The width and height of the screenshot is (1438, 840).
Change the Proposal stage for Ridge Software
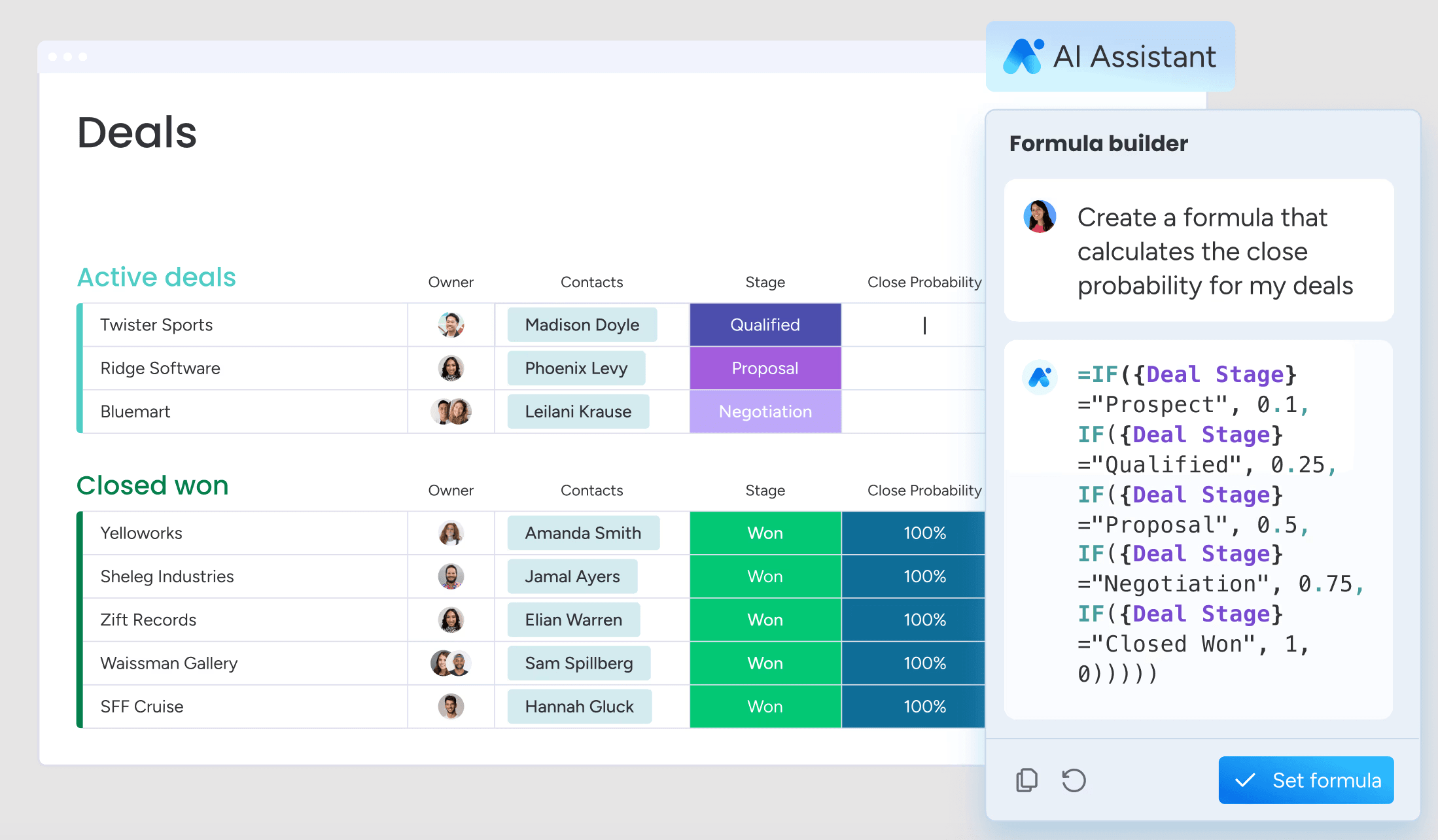(x=765, y=368)
